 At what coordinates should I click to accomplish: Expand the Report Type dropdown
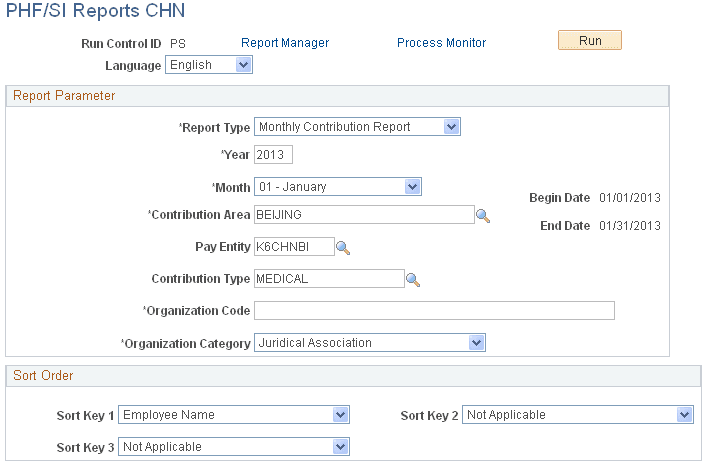357,127
